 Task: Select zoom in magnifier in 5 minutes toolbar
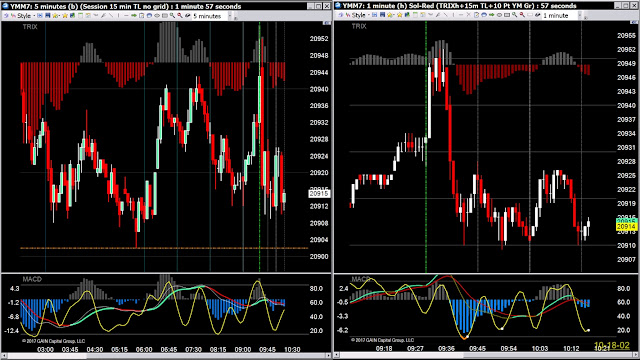pos(172,16)
